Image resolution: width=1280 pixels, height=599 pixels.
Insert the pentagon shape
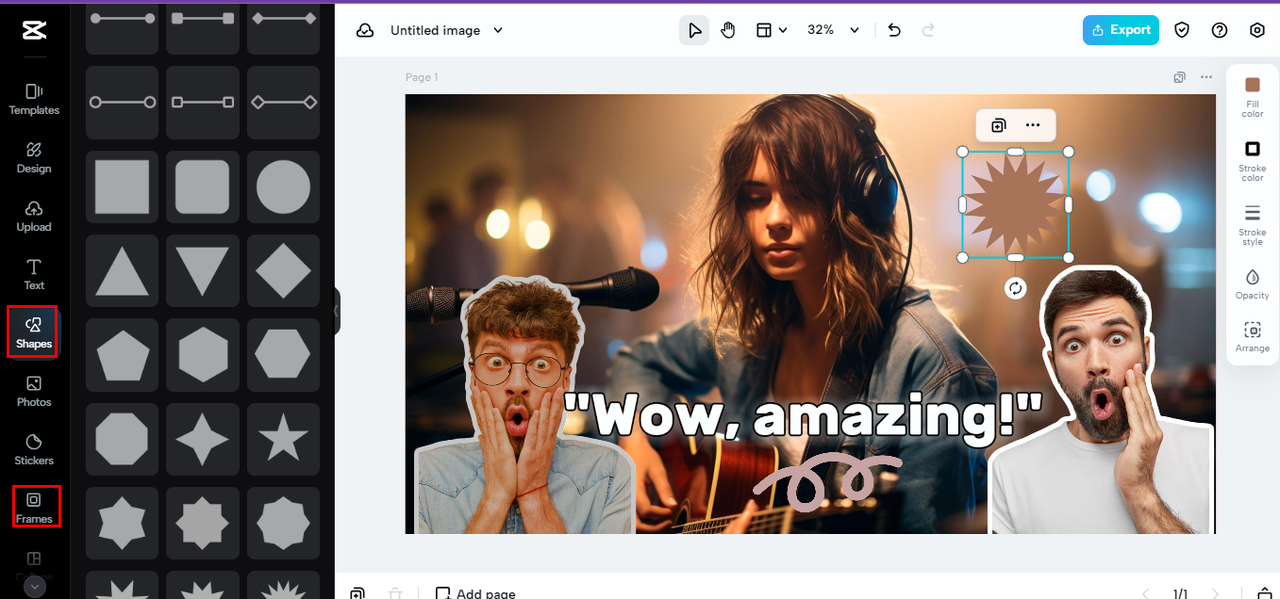click(122, 355)
